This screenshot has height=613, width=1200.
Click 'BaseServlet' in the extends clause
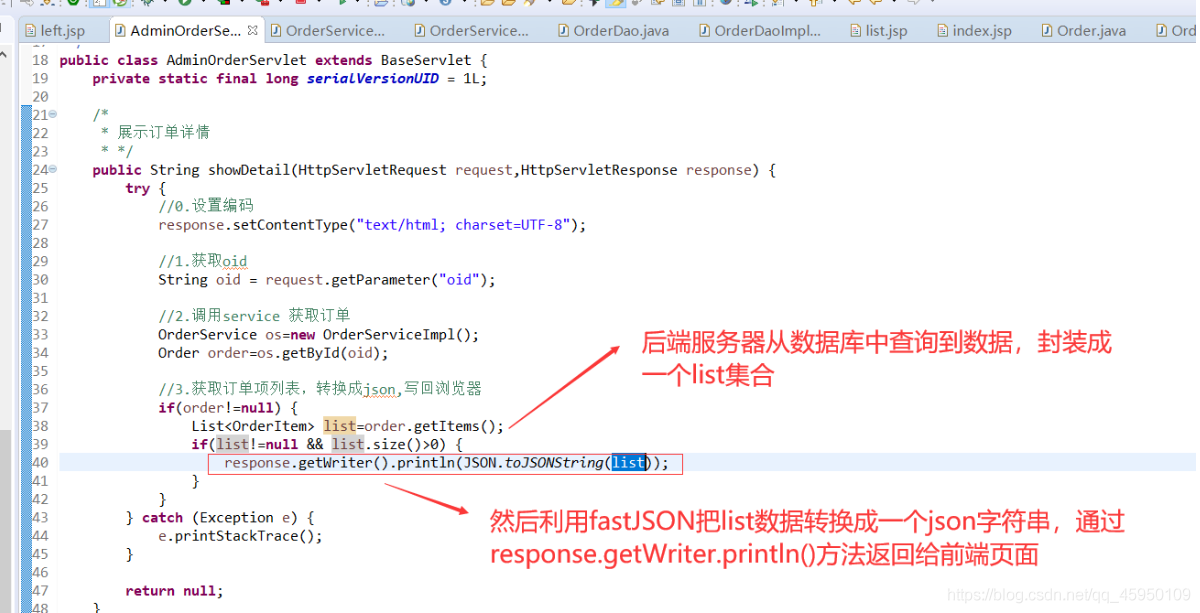[x=426, y=60]
